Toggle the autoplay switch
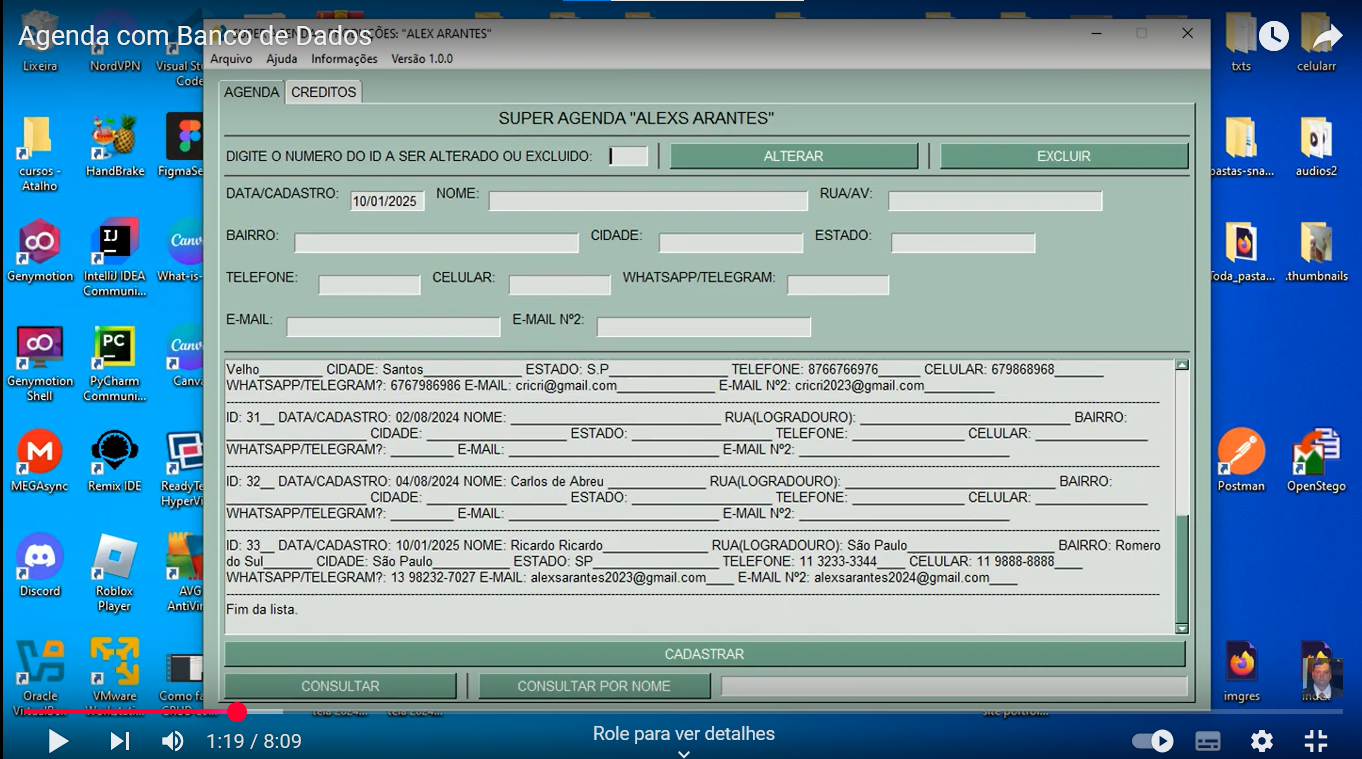The width and height of the screenshot is (1362, 759). 1152,741
